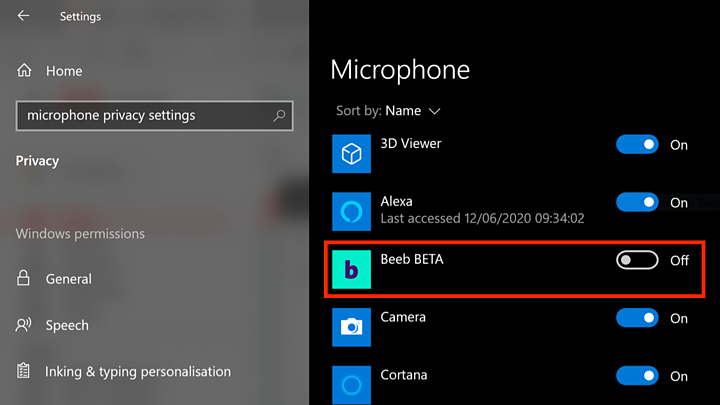Open the Sort by Name dropdown
Image resolution: width=720 pixels, height=405 pixels.
(x=388, y=111)
